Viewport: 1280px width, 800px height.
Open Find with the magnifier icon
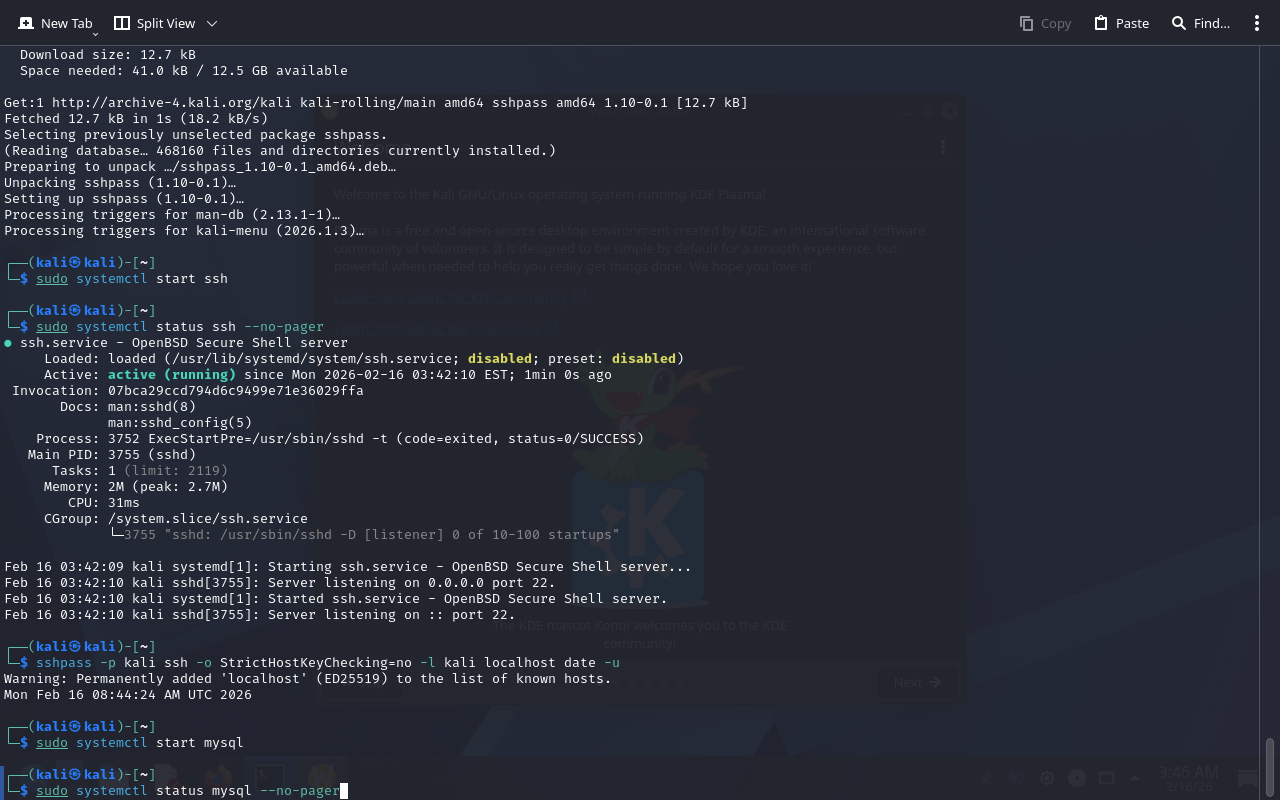[x=1179, y=23]
